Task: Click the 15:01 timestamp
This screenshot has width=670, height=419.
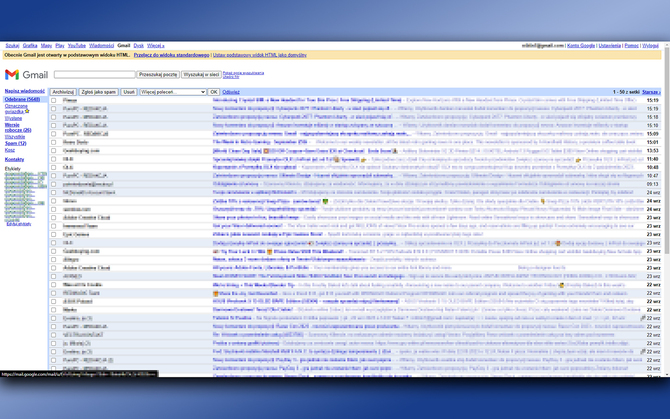Action: click(652, 142)
